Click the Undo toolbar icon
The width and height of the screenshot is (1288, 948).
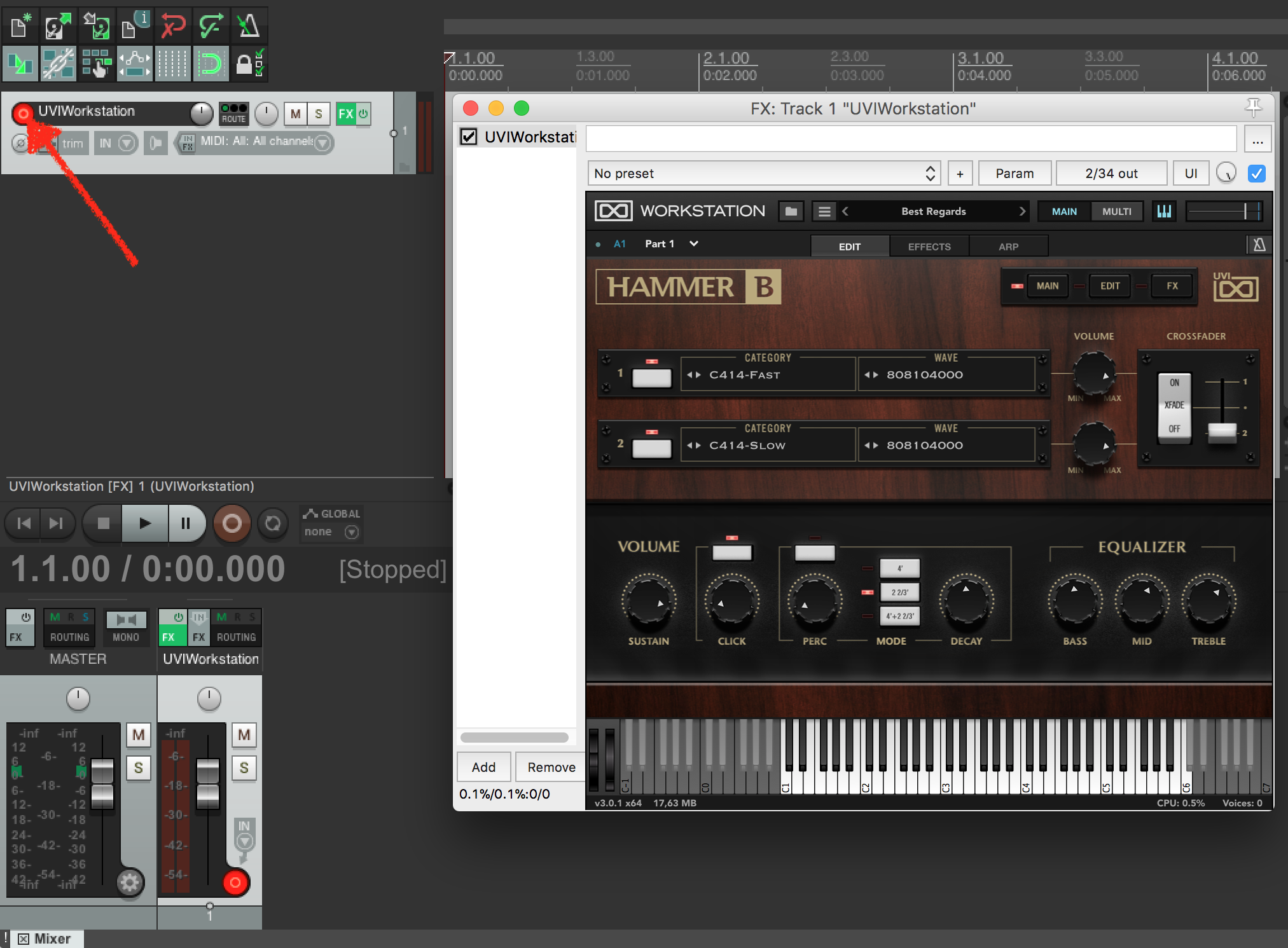click(x=172, y=26)
